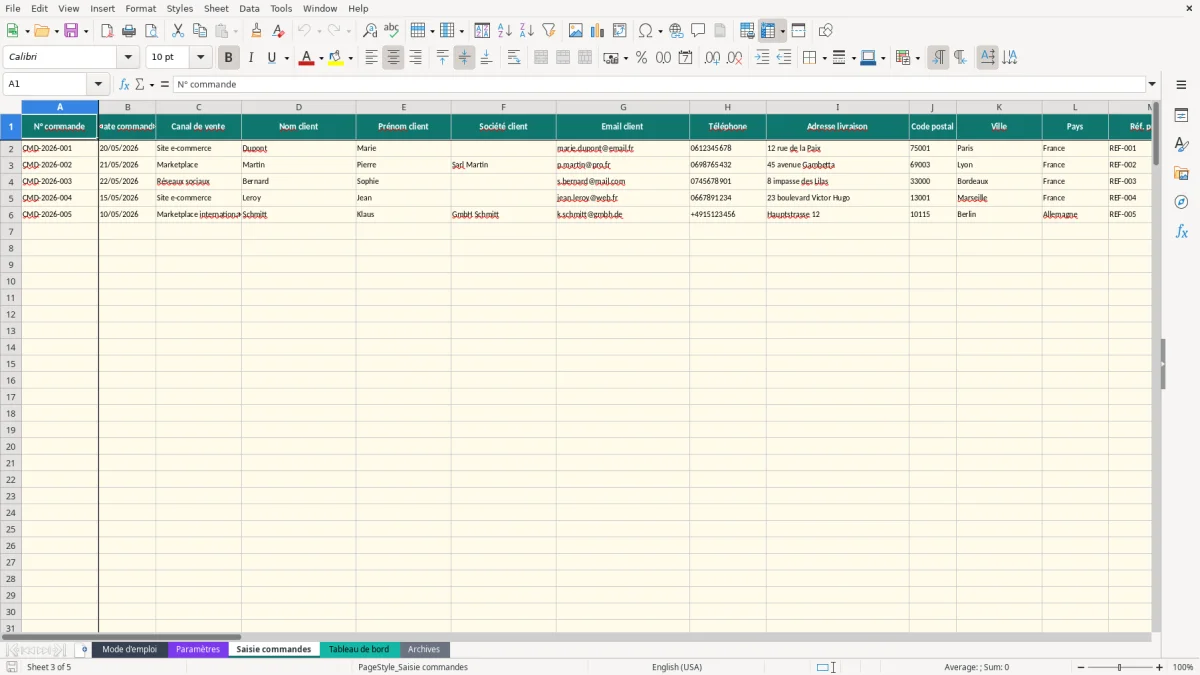
Task: Select column G header
Action: [x=623, y=107]
